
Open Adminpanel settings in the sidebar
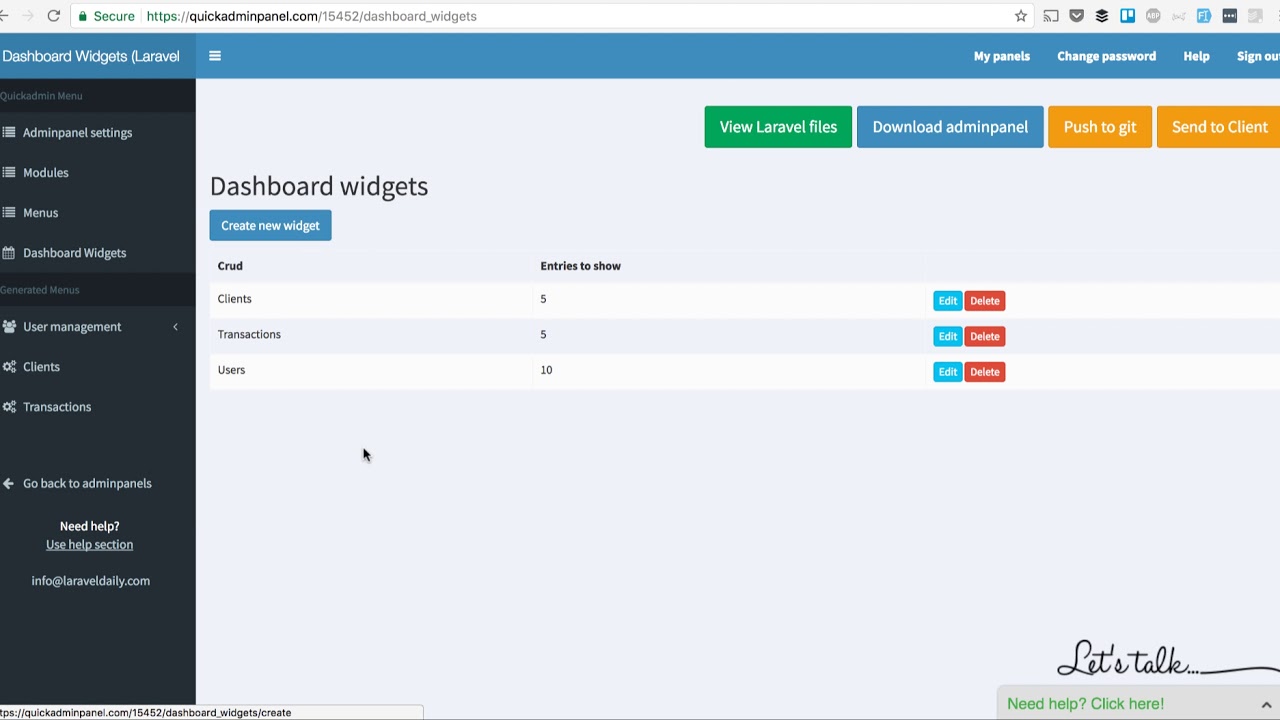[x=77, y=132]
